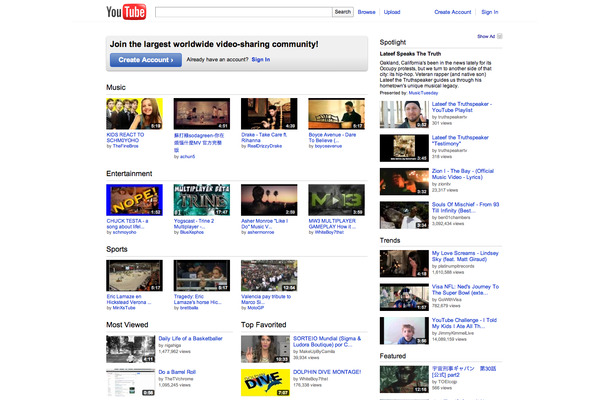Click Sign In link in join banner
Viewport: 610px width, 400px height.
[x=261, y=60]
